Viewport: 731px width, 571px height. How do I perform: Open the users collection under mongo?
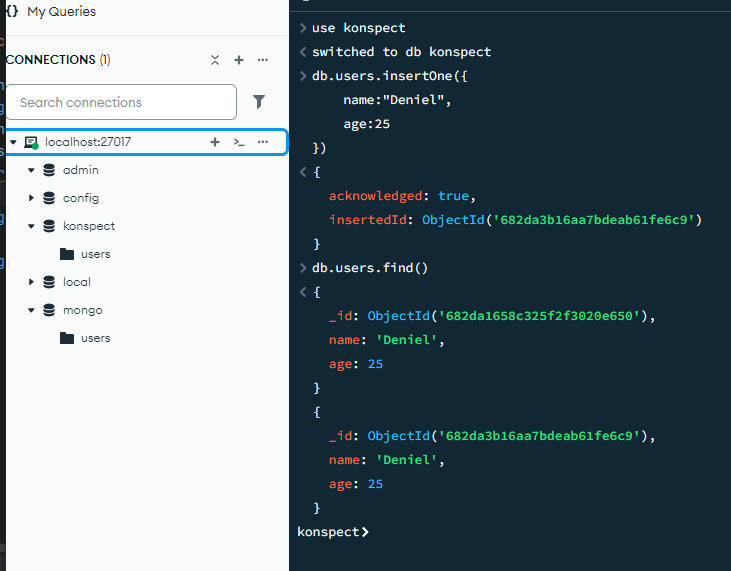coord(95,338)
